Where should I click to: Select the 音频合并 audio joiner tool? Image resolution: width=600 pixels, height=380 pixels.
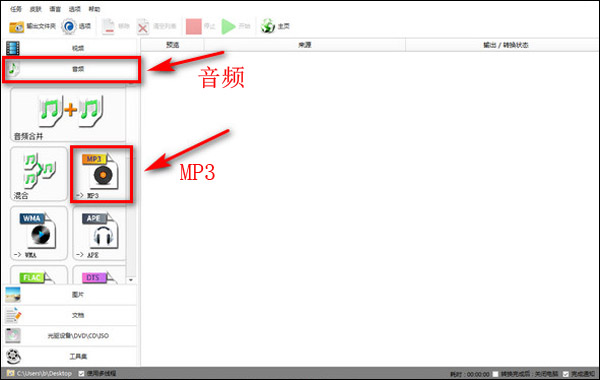pyautogui.click(x=68, y=115)
